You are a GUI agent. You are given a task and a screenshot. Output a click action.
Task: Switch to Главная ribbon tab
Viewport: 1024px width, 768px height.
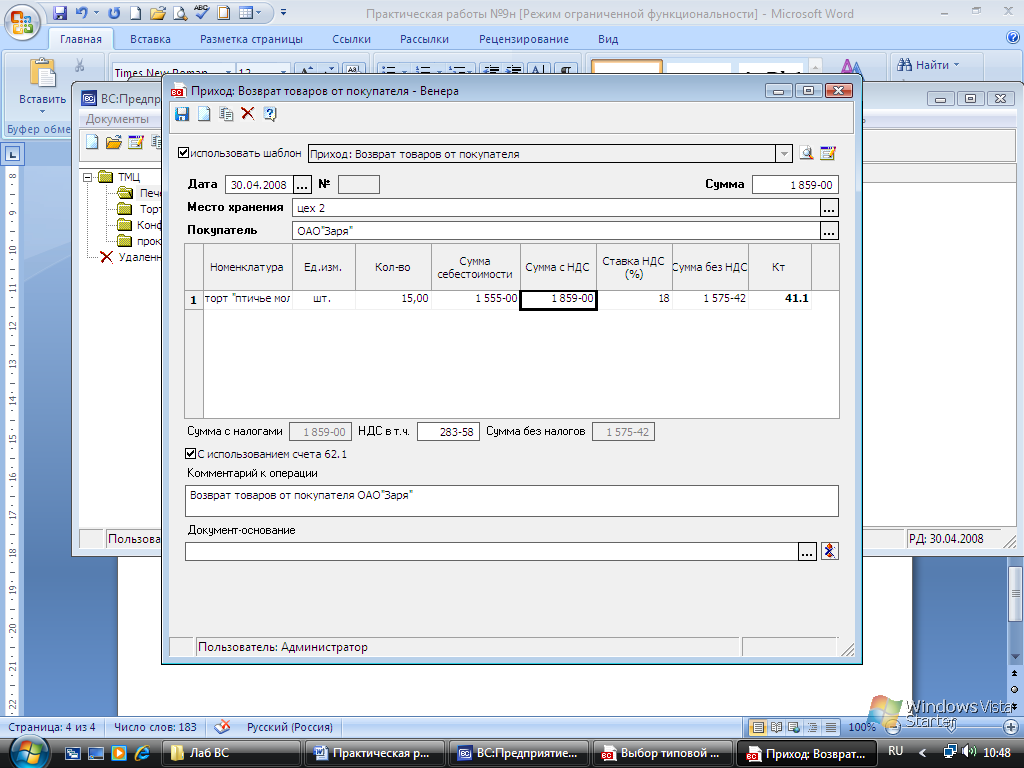pos(81,39)
